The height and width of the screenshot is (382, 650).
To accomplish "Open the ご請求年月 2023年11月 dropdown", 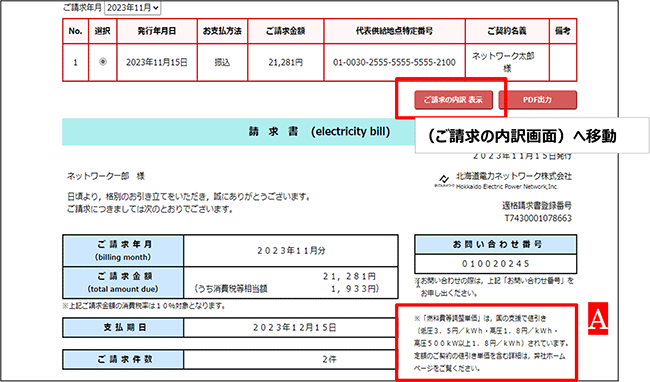I will tap(132, 7).
